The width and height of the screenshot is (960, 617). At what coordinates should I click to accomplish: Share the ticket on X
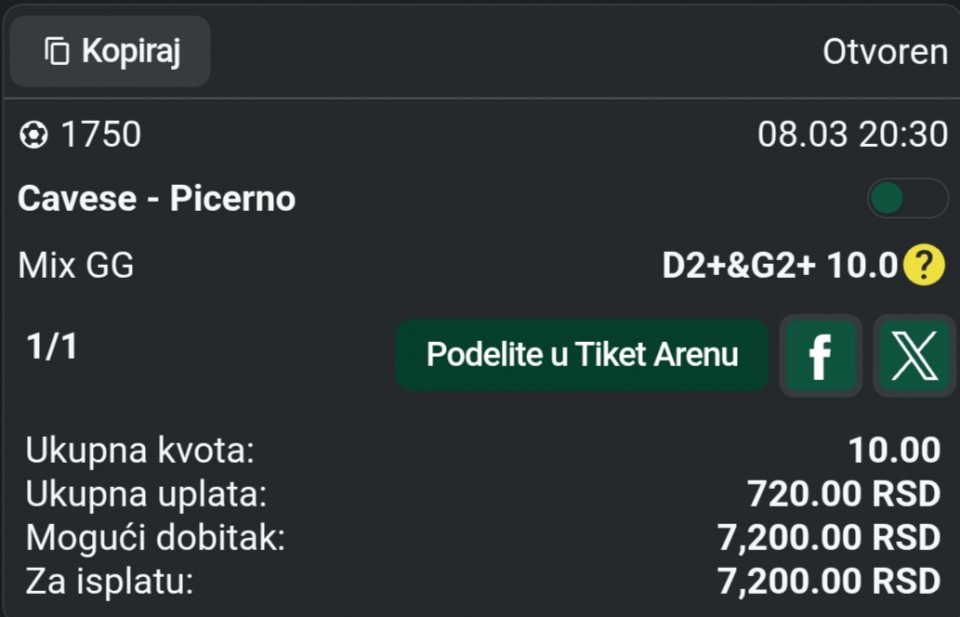[913, 355]
